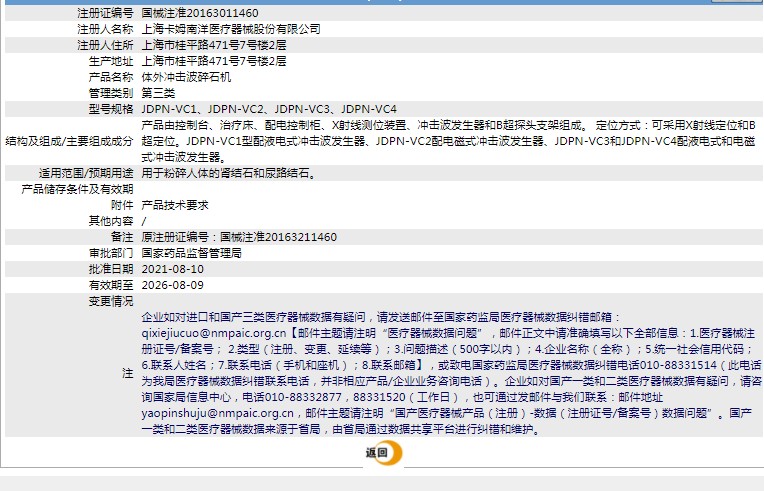Click the 适用范围/预期用途 label
764x491 pixels.
tap(86, 173)
